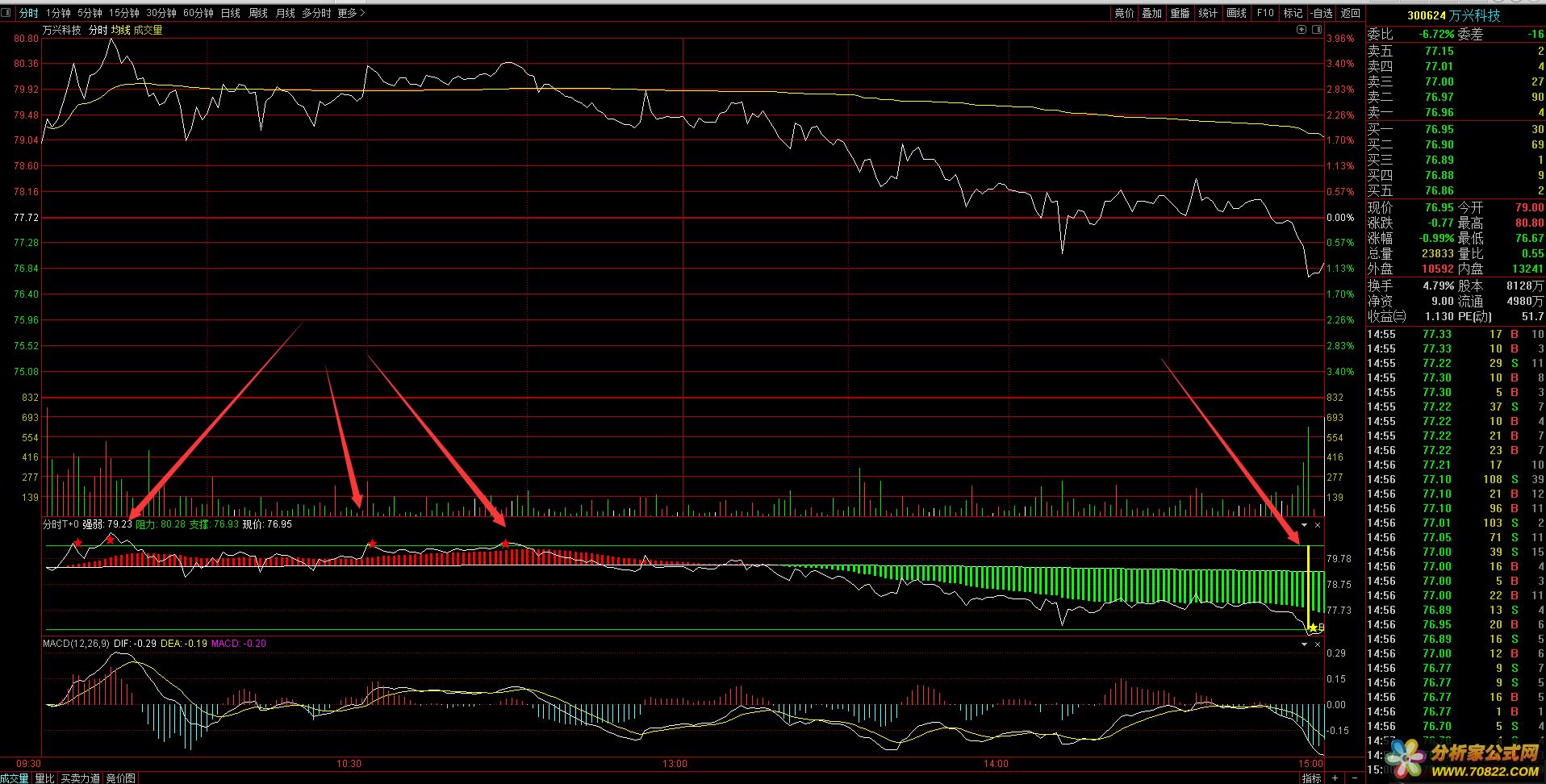Open the 分时T+0 panel dropdown arrow
Viewport: 1546px width, 784px height.
(1305, 525)
